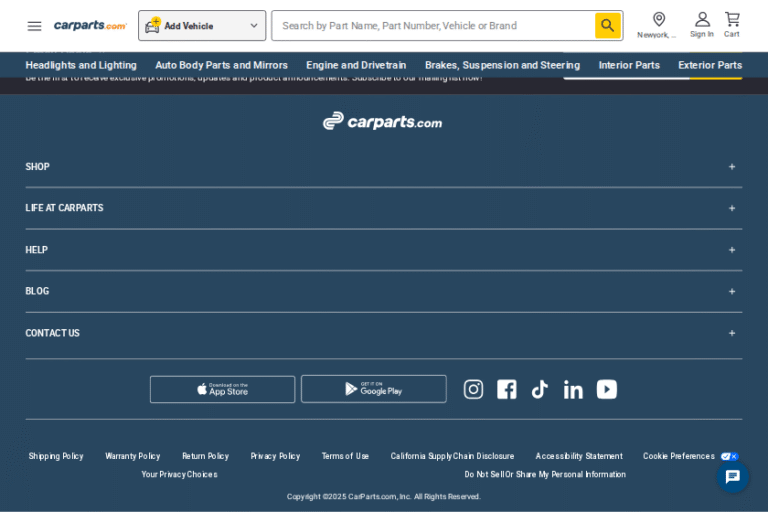Open the TikTok social link
This screenshot has width=768, height=512.
(540, 389)
